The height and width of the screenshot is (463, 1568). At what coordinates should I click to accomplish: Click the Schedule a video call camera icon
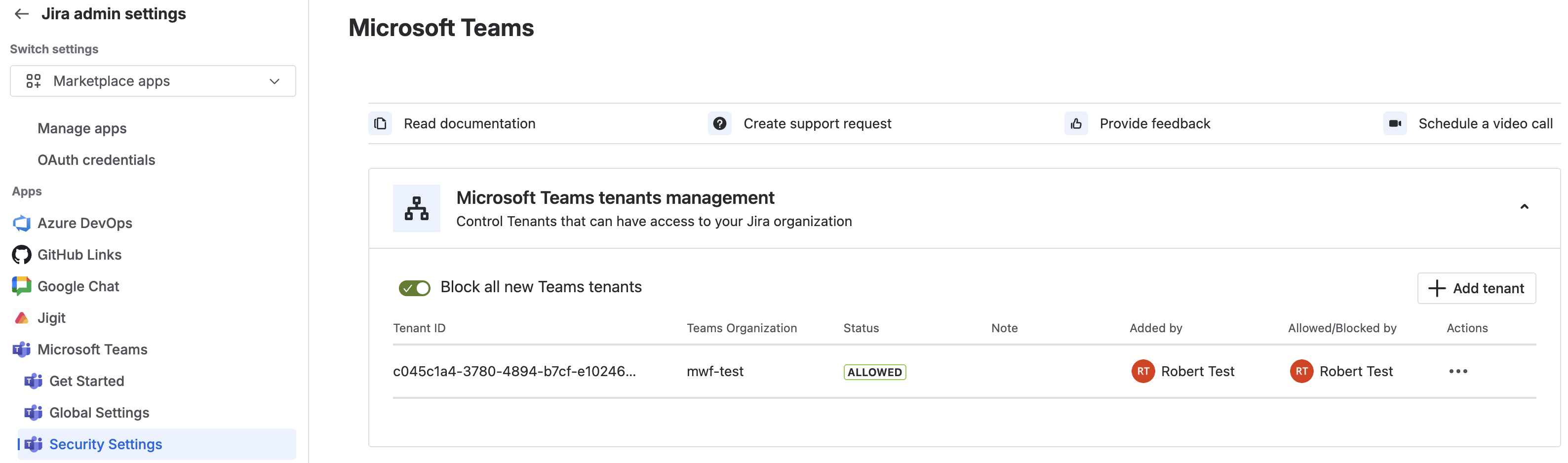tap(1395, 123)
